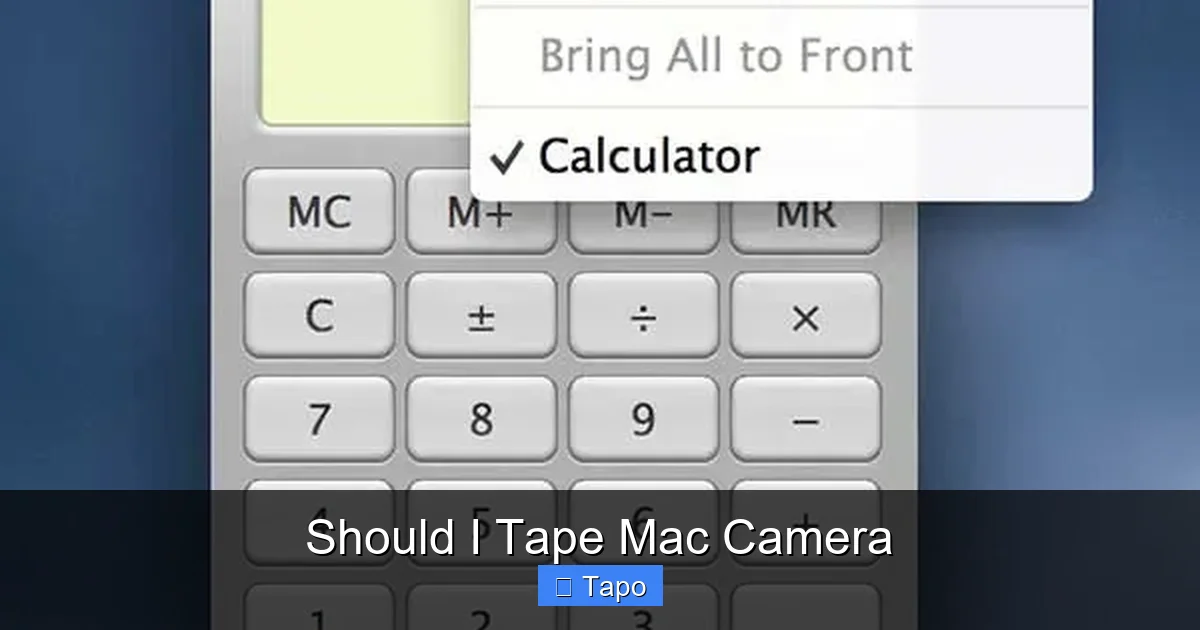Open the Tapo link
The width and height of the screenshot is (1200, 630).
pos(600,586)
